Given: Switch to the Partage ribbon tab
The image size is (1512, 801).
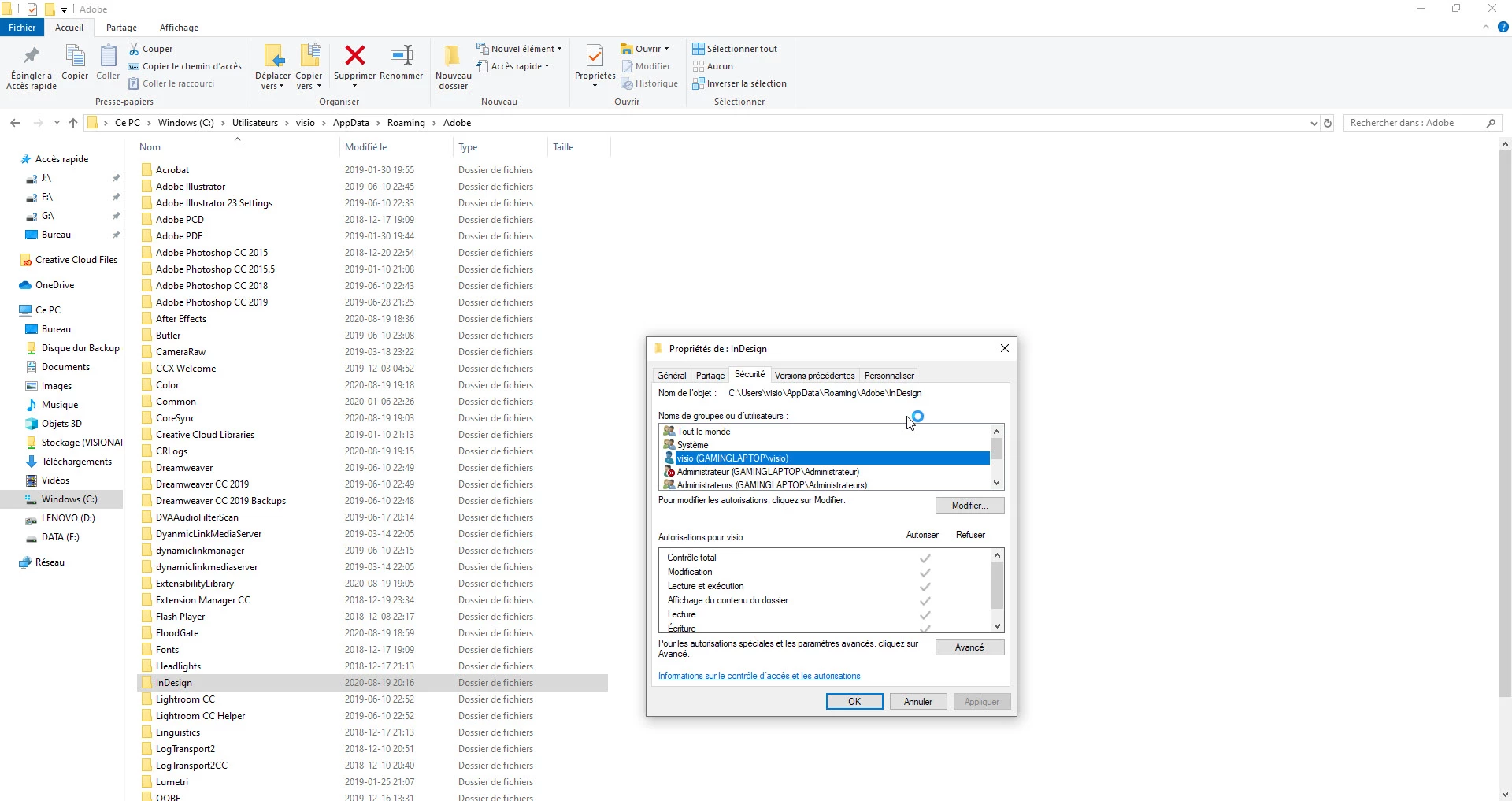Looking at the screenshot, I should (x=121, y=28).
